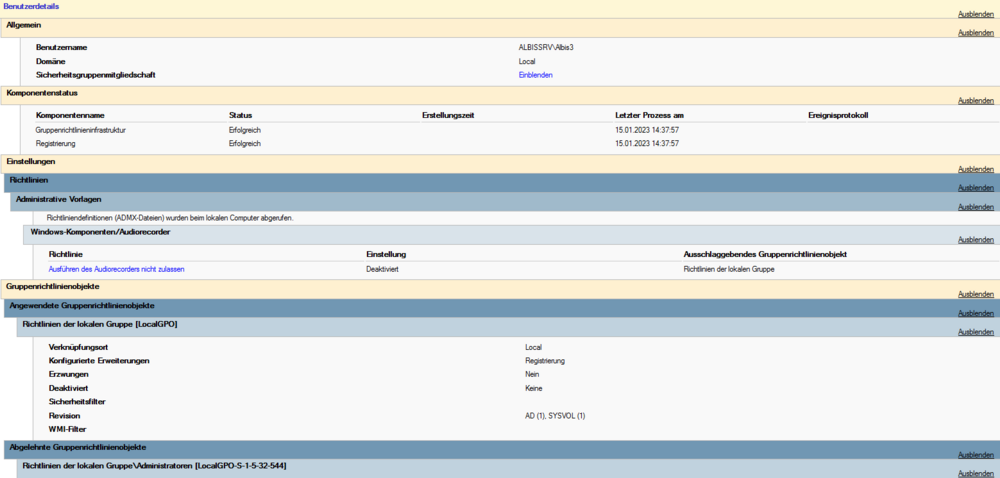
Task: Hide the Richtlinien section via Ausblenden
Action: [975, 188]
